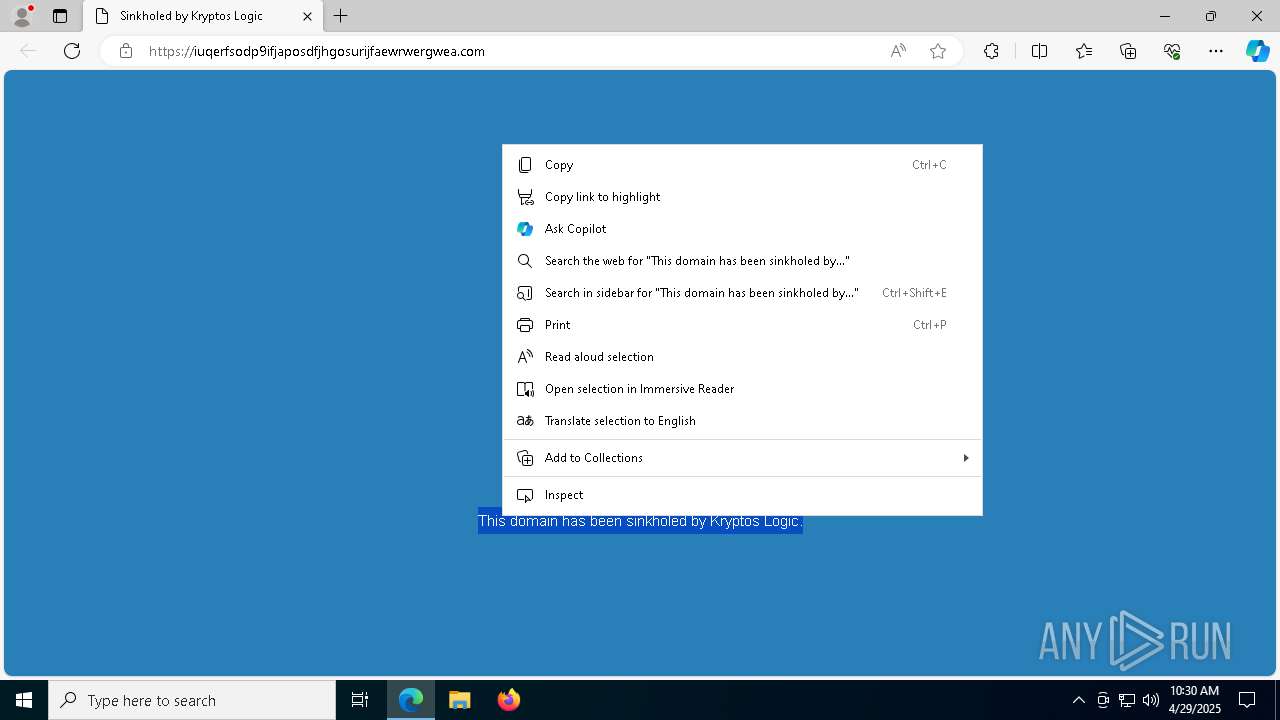Image resolution: width=1280 pixels, height=720 pixels.
Task: Choose Search in sidebar for selection
Action: point(742,293)
